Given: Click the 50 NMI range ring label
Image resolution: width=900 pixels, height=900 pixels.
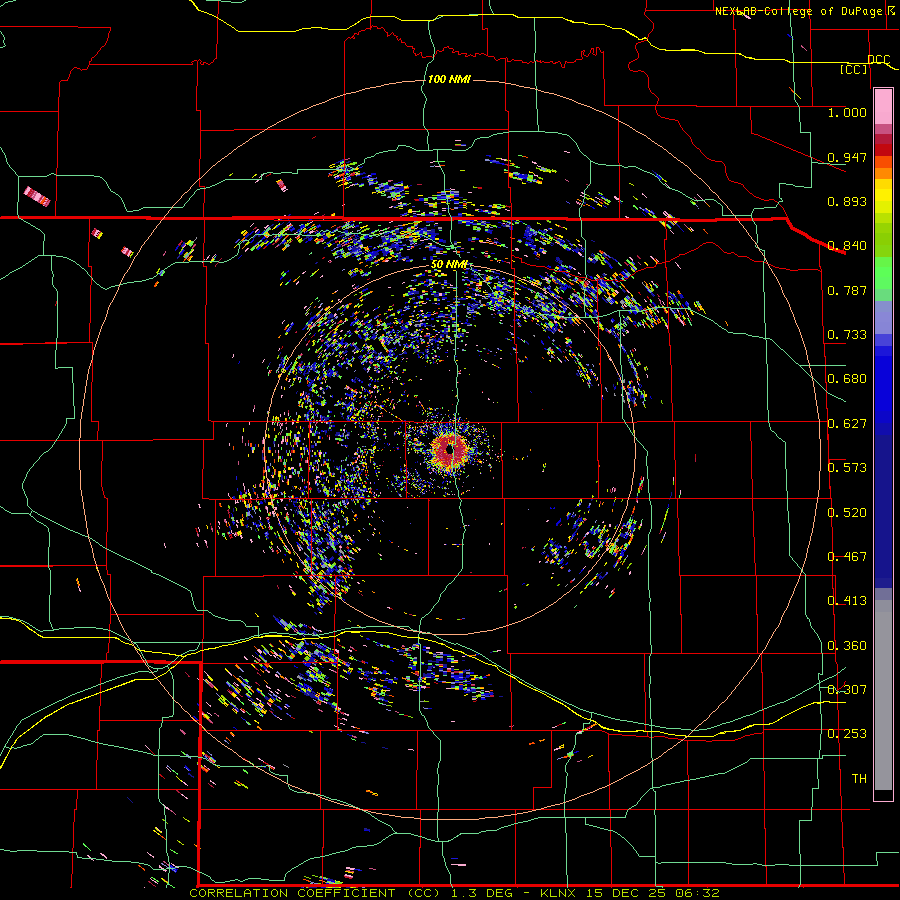Looking at the screenshot, I should pyautogui.click(x=449, y=265).
